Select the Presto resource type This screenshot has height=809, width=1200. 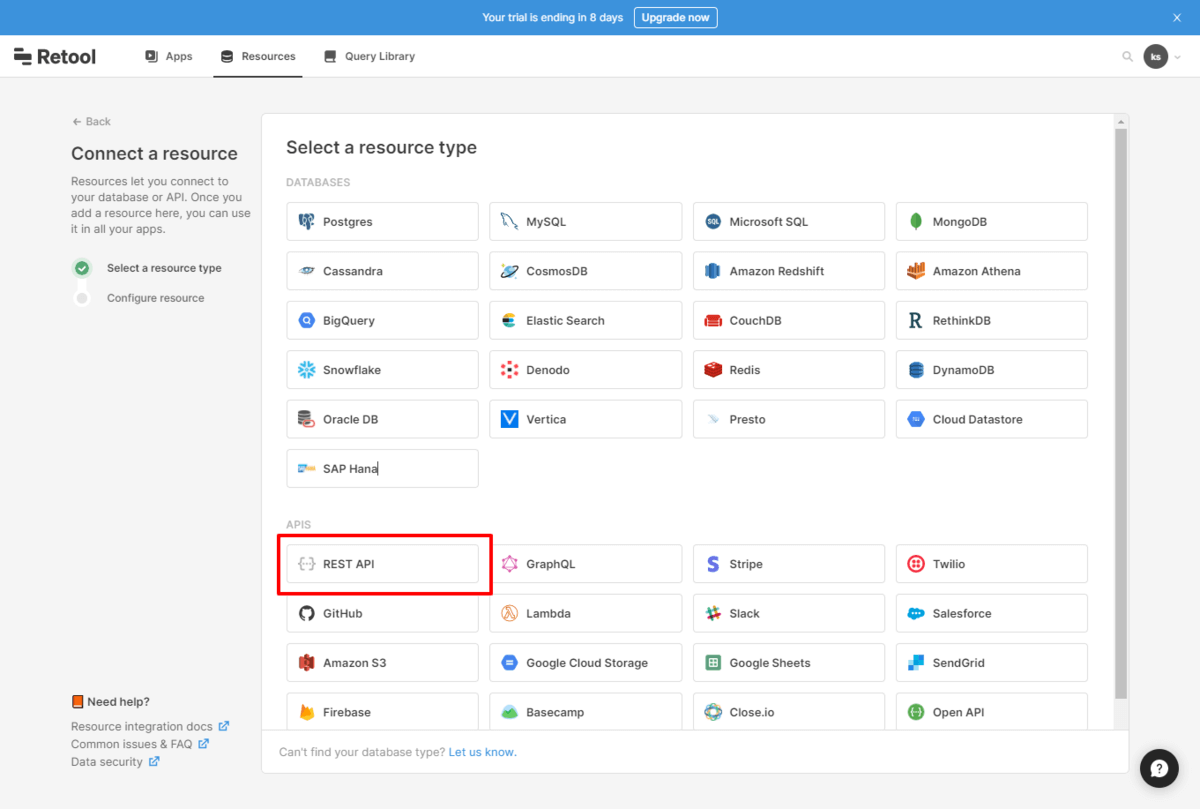(x=788, y=419)
